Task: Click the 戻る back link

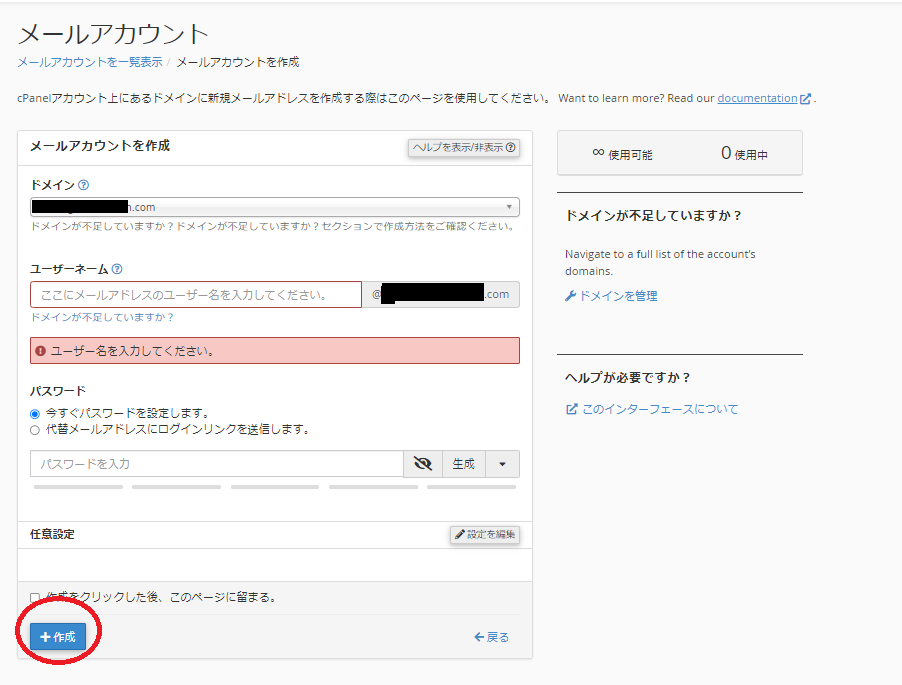Action: point(491,637)
